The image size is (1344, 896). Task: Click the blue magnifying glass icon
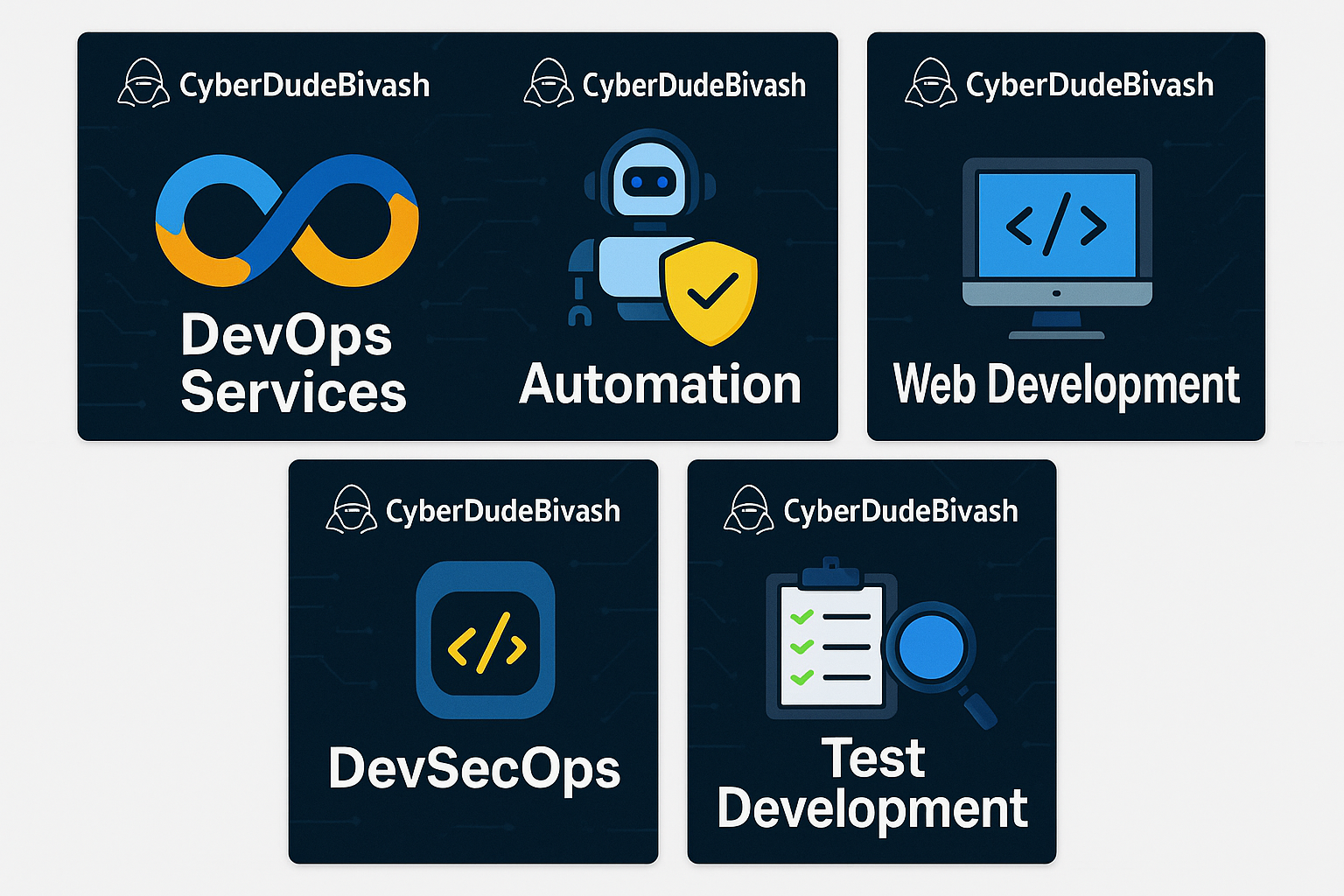[x=931, y=648]
